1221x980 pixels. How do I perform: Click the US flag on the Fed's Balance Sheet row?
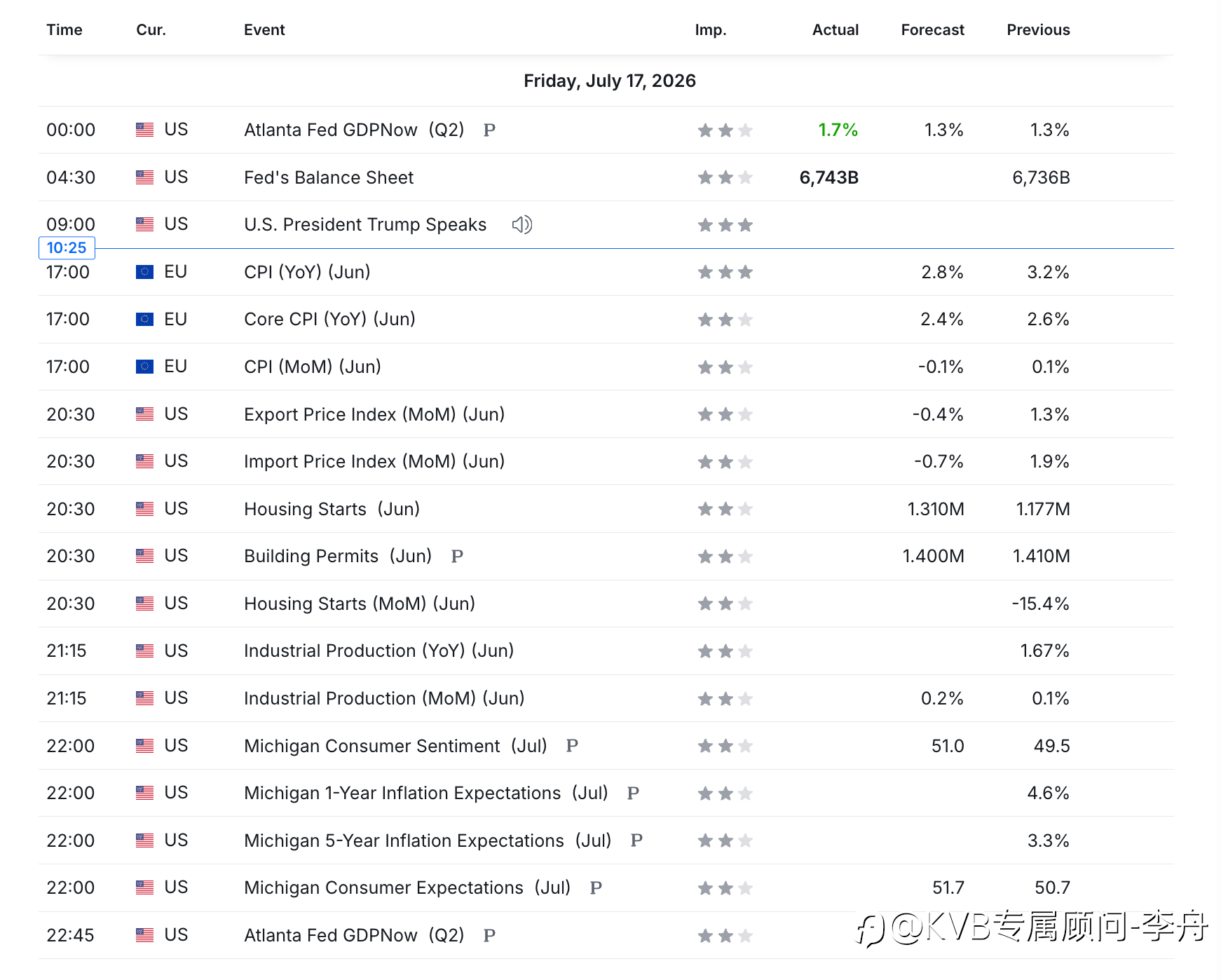coord(144,177)
